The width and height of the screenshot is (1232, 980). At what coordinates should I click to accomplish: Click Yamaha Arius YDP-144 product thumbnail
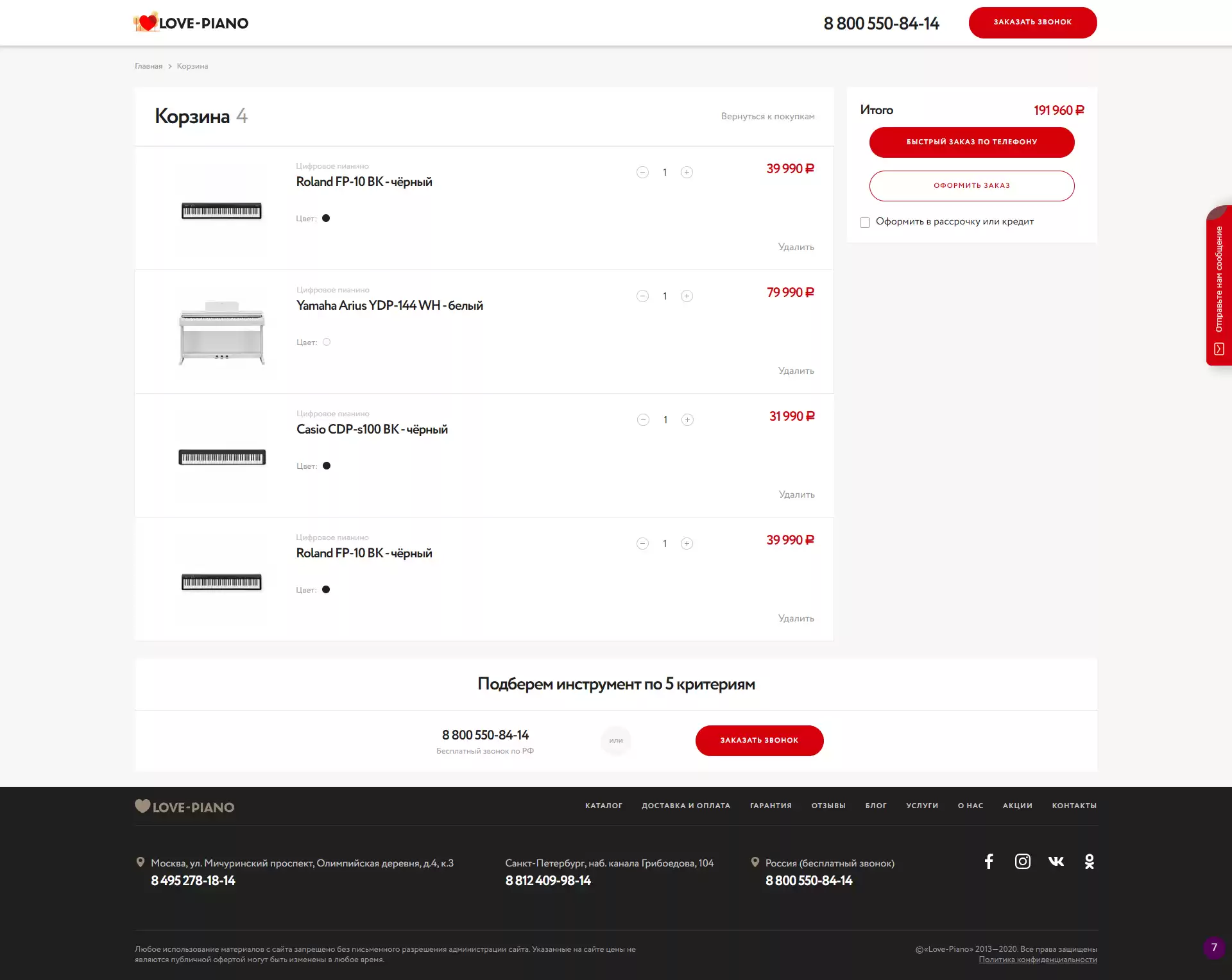click(221, 333)
